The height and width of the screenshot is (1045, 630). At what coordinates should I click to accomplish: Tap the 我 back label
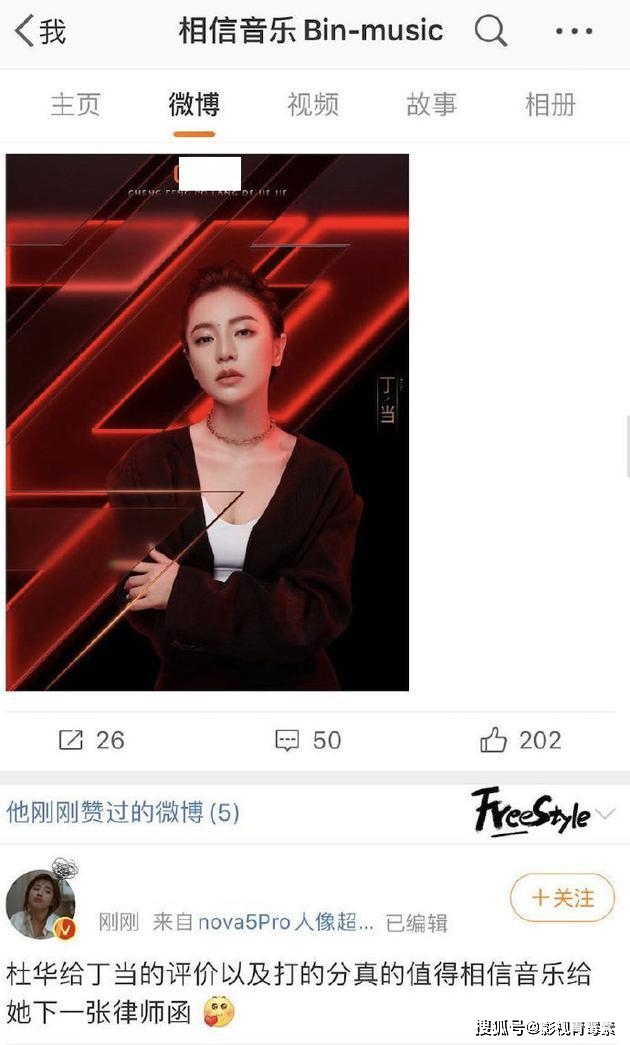[53, 31]
